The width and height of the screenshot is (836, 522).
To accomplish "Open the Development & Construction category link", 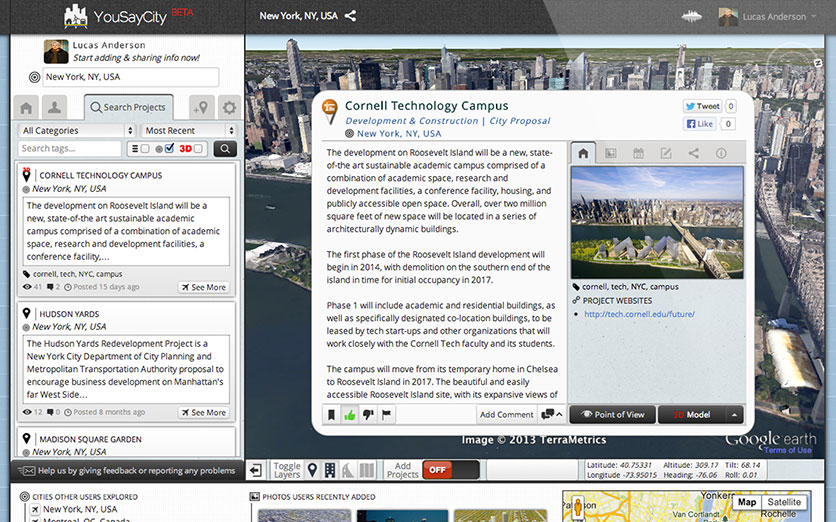I will [412, 121].
